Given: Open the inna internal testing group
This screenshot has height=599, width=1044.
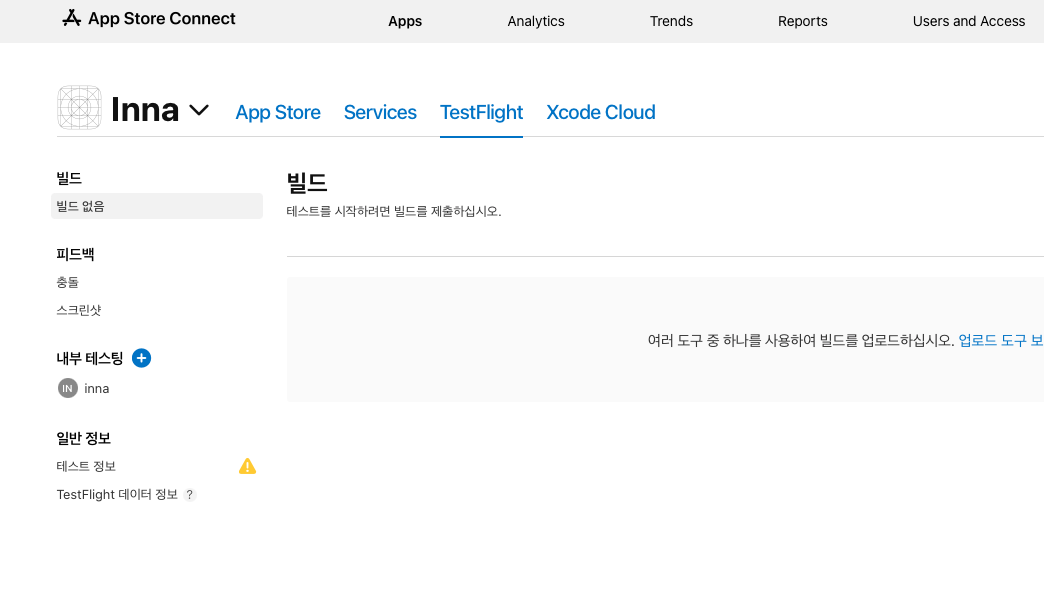Looking at the screenshot, I should click(97, 389).
